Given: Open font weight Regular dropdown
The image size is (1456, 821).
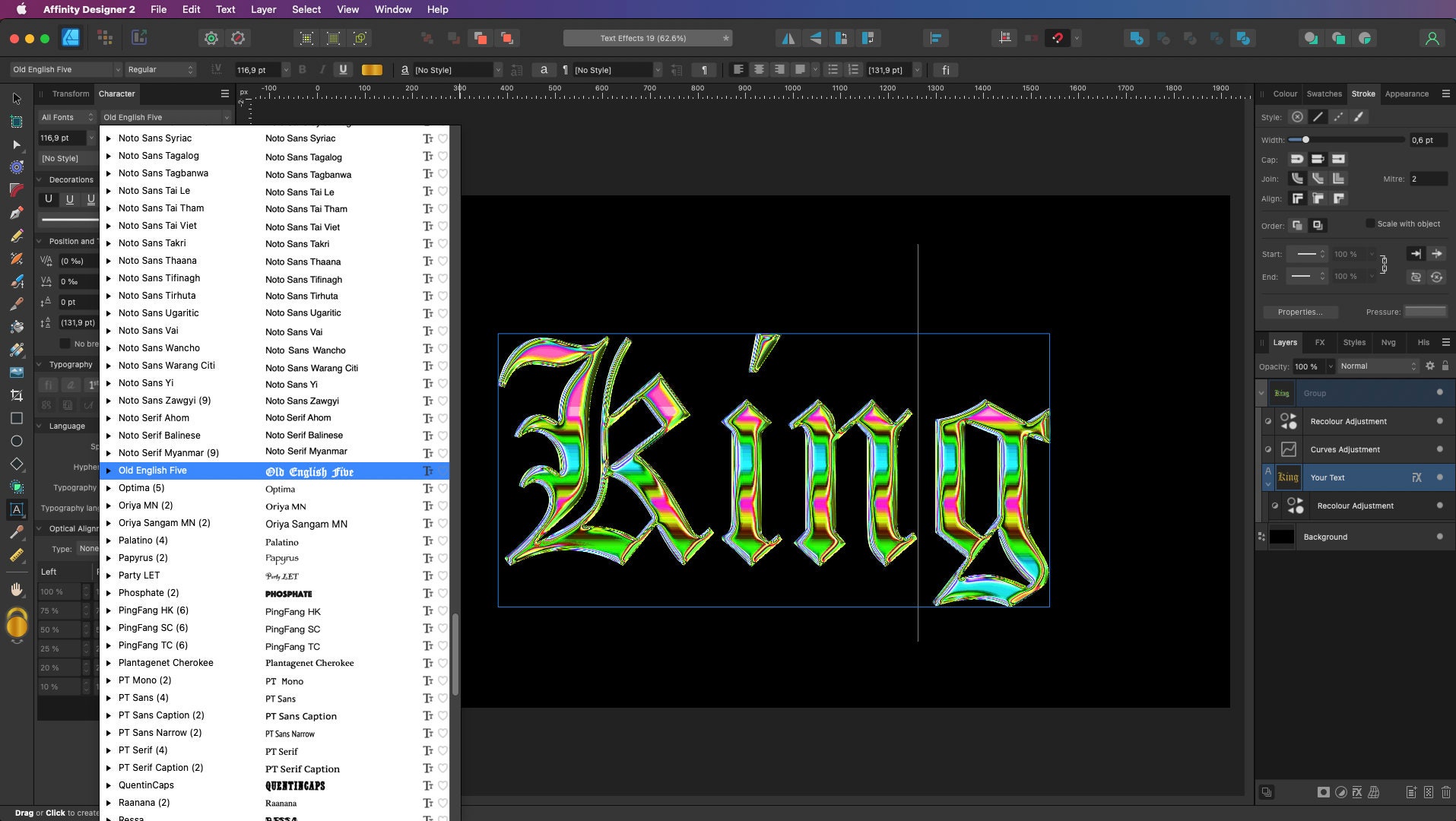Looking at the screenshot, I should coord(160,69).
